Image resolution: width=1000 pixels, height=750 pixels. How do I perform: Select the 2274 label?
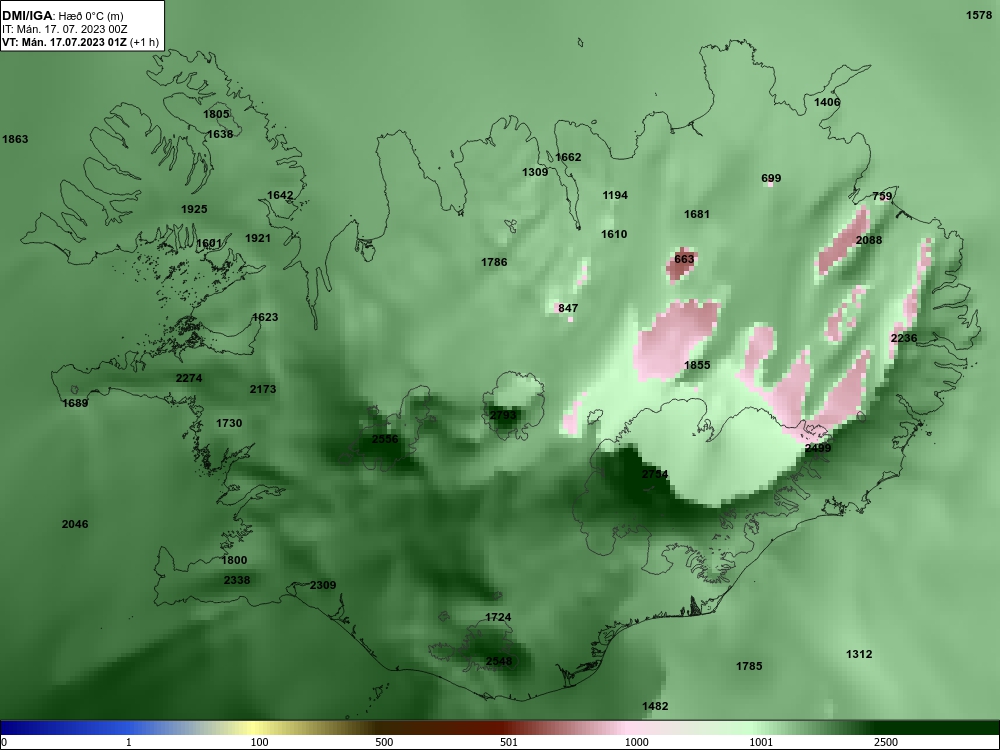pos(189,378)
